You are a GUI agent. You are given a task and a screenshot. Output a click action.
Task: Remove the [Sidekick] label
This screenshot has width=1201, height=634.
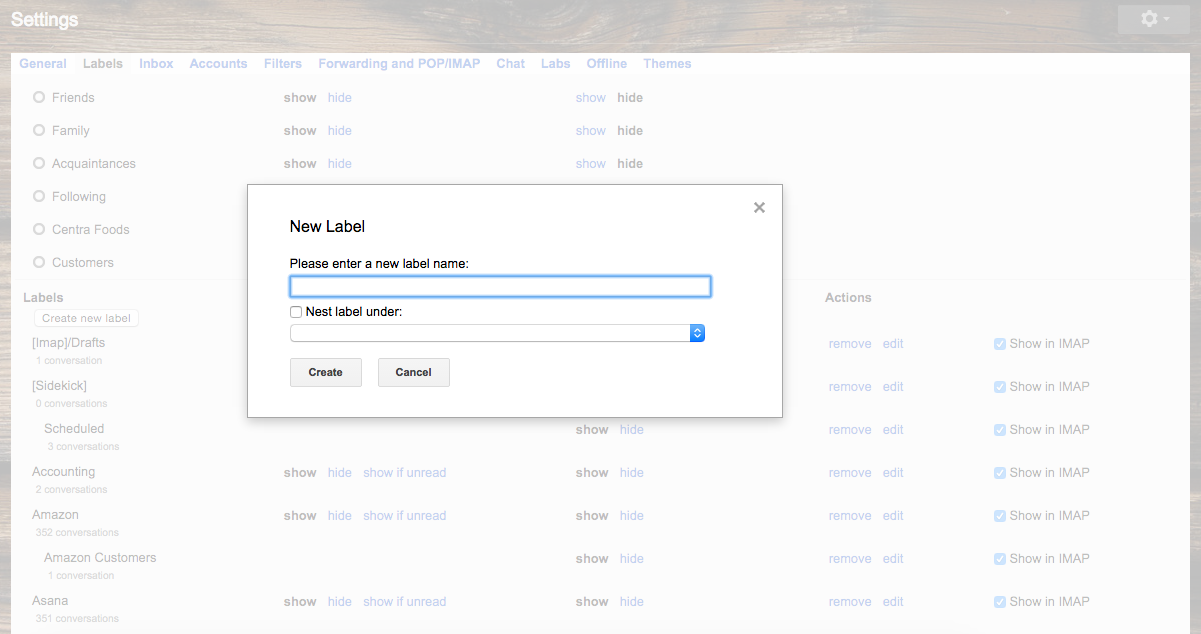point(850,386)
